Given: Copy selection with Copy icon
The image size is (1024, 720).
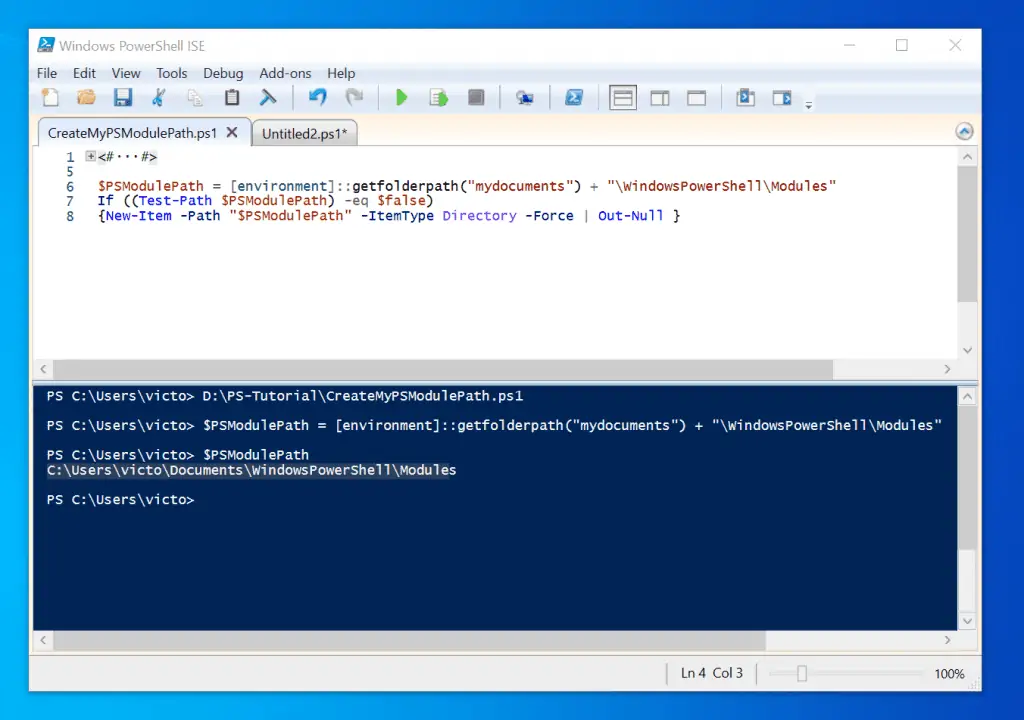Looking at the screenshot, I should (x=195, y=98).
